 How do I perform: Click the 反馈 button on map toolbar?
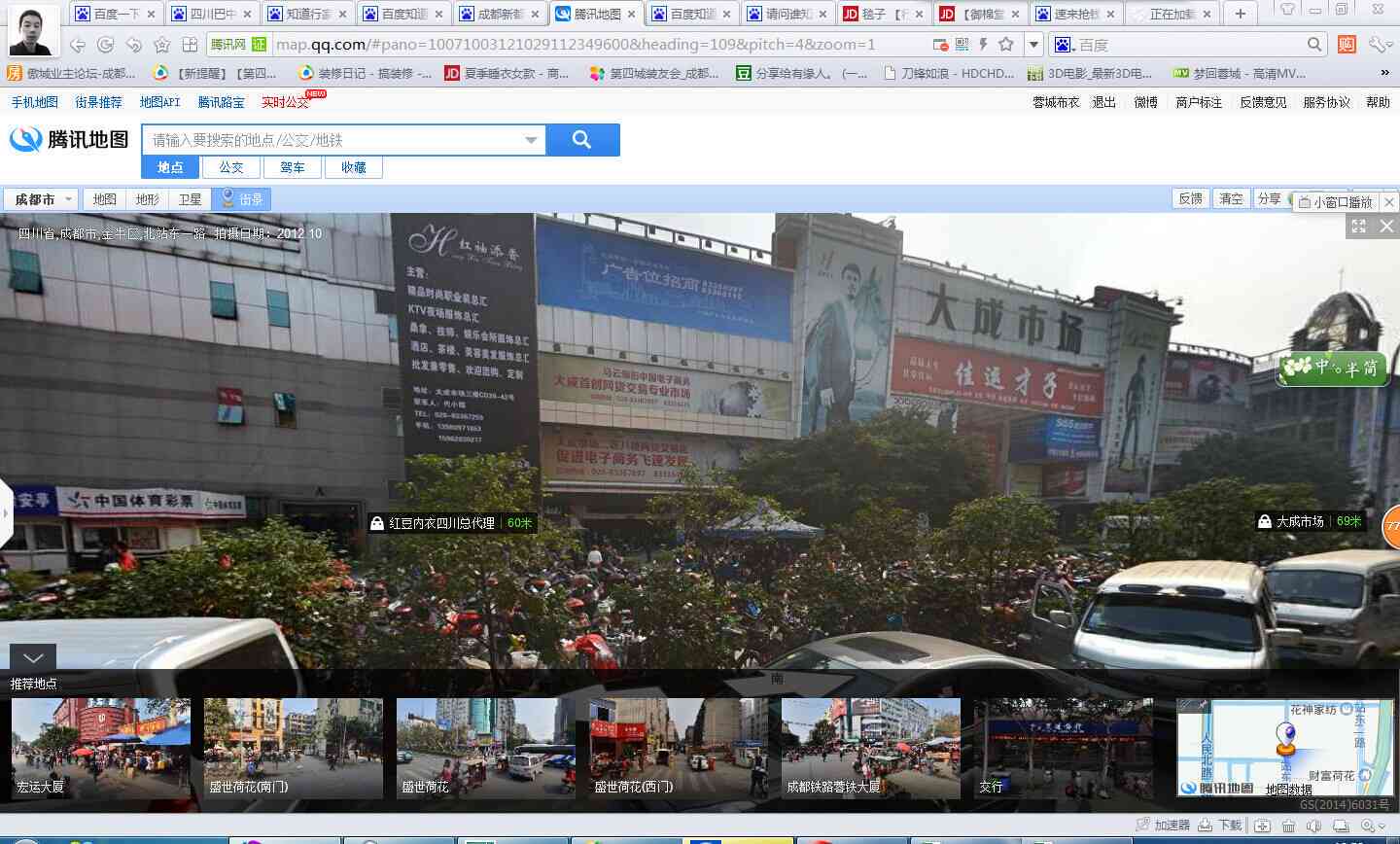click(x=1190, y=198)
